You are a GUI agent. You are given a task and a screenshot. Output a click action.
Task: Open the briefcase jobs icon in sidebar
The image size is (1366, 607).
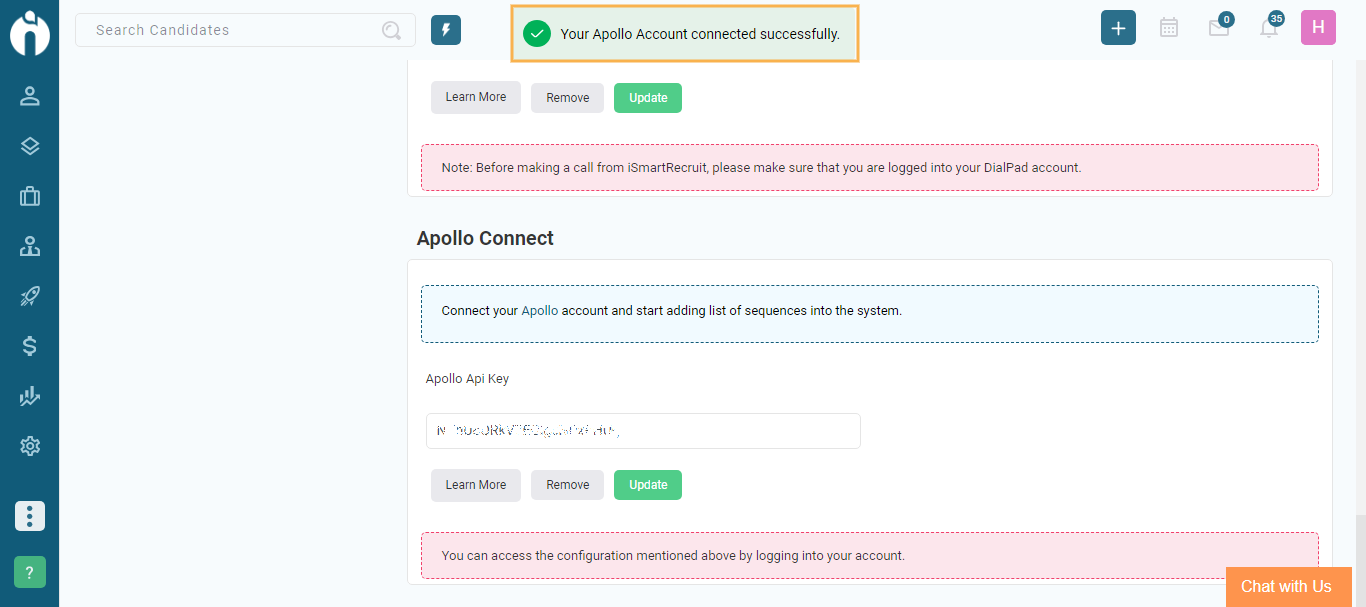pos(29,196)
